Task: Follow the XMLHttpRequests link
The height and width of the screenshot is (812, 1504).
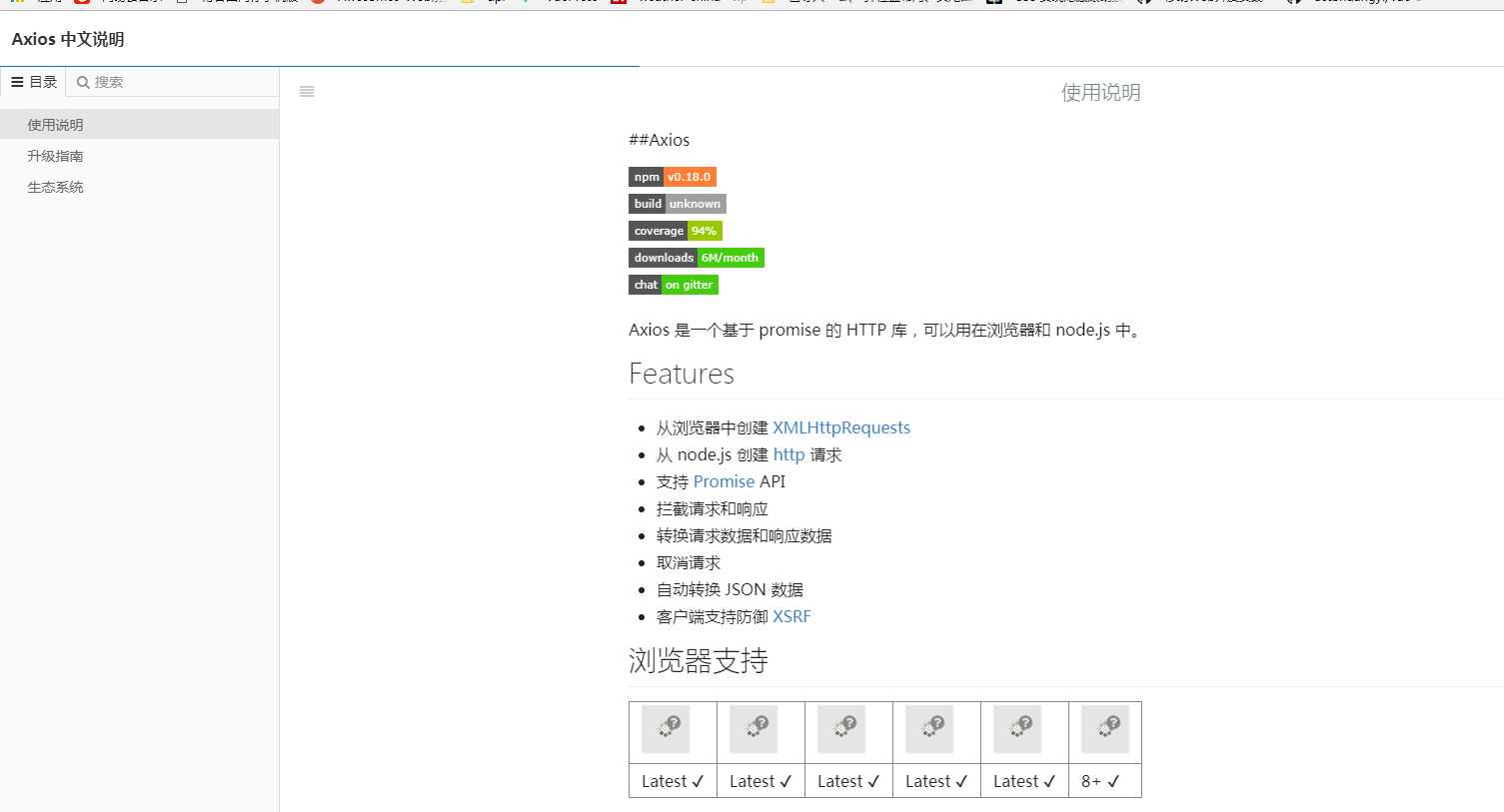Action: (x=841, y=427)
